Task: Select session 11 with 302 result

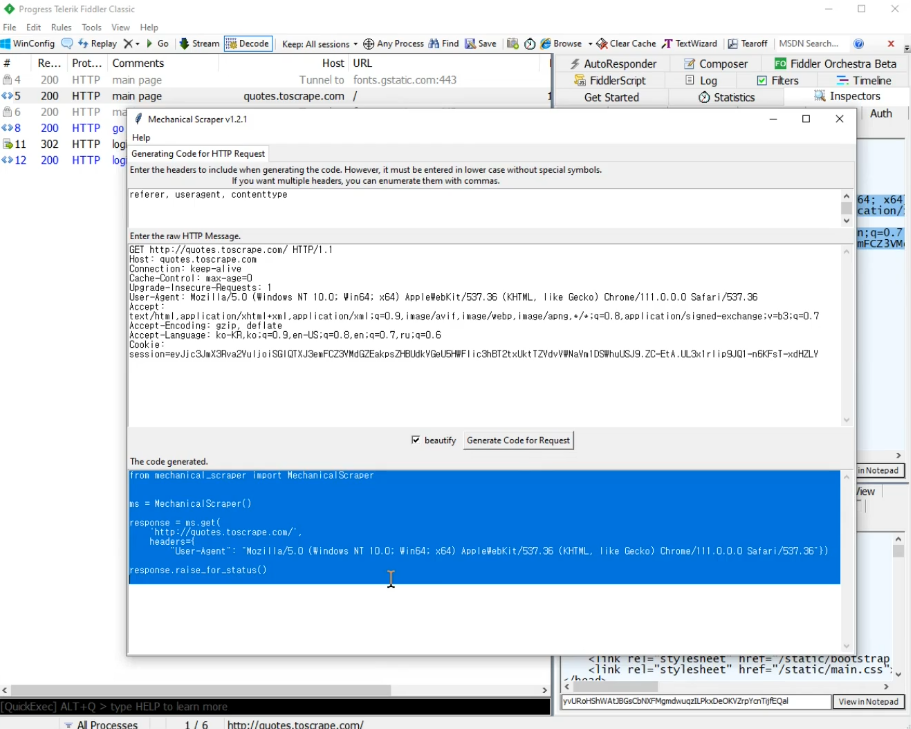Action: coord(63,144)
